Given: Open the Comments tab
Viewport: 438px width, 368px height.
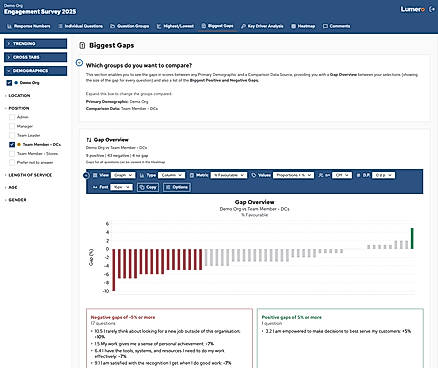Looking at the screenshot, I should tap(337, 26).
